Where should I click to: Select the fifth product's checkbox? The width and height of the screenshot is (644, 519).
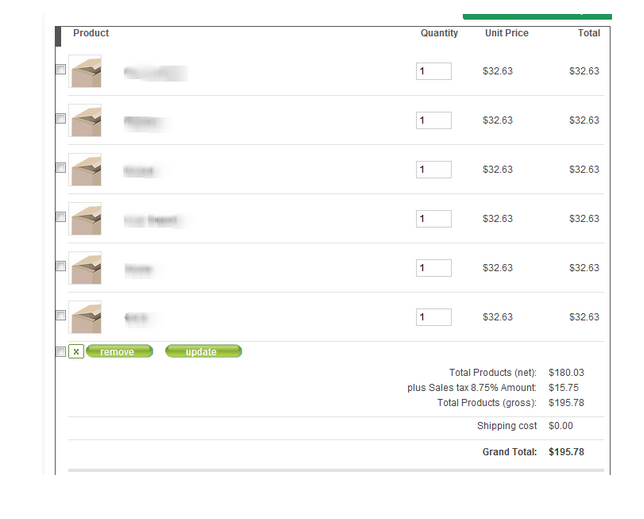pos(61,267)
